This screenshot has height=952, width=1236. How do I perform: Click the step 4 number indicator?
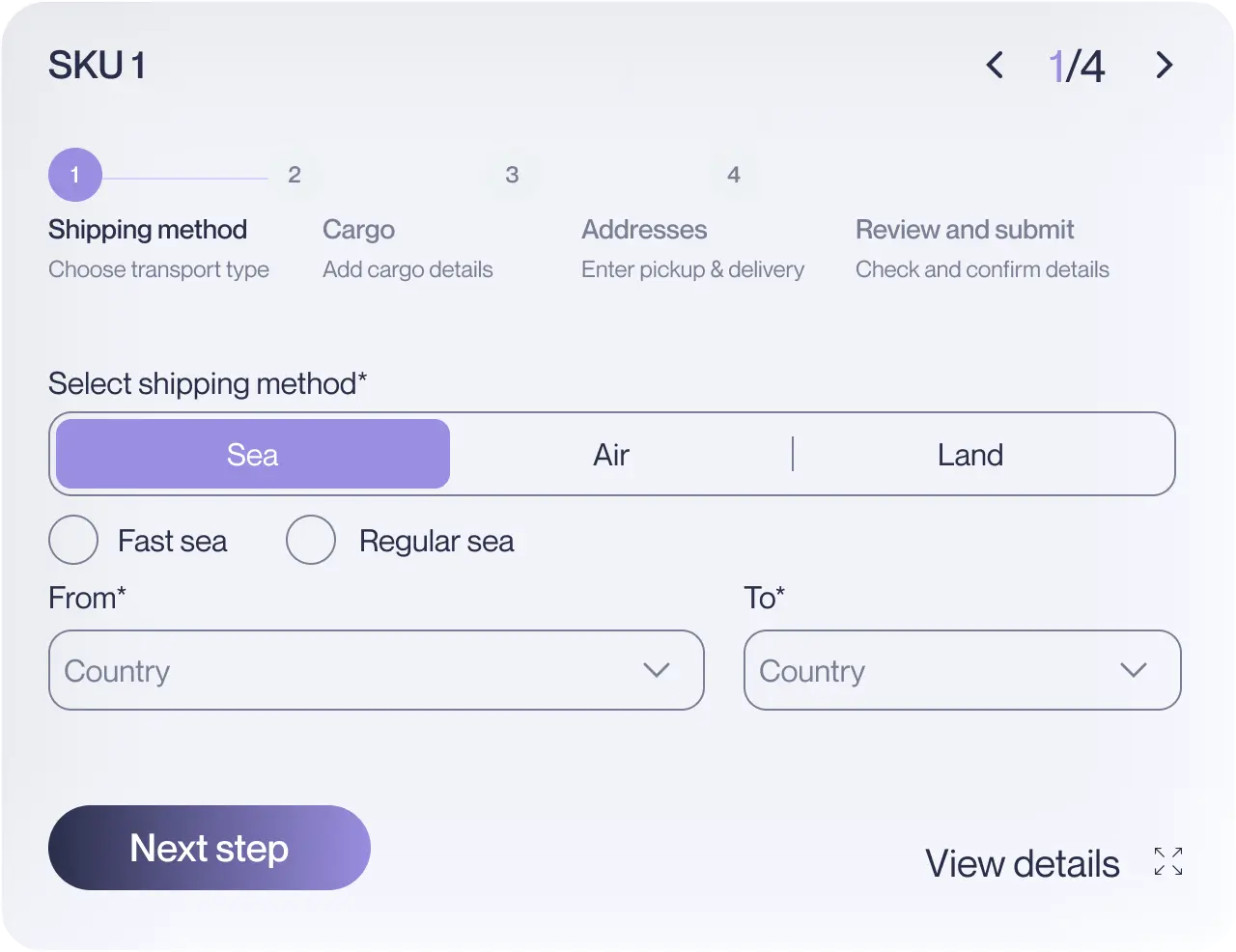[x=734, y=175]
